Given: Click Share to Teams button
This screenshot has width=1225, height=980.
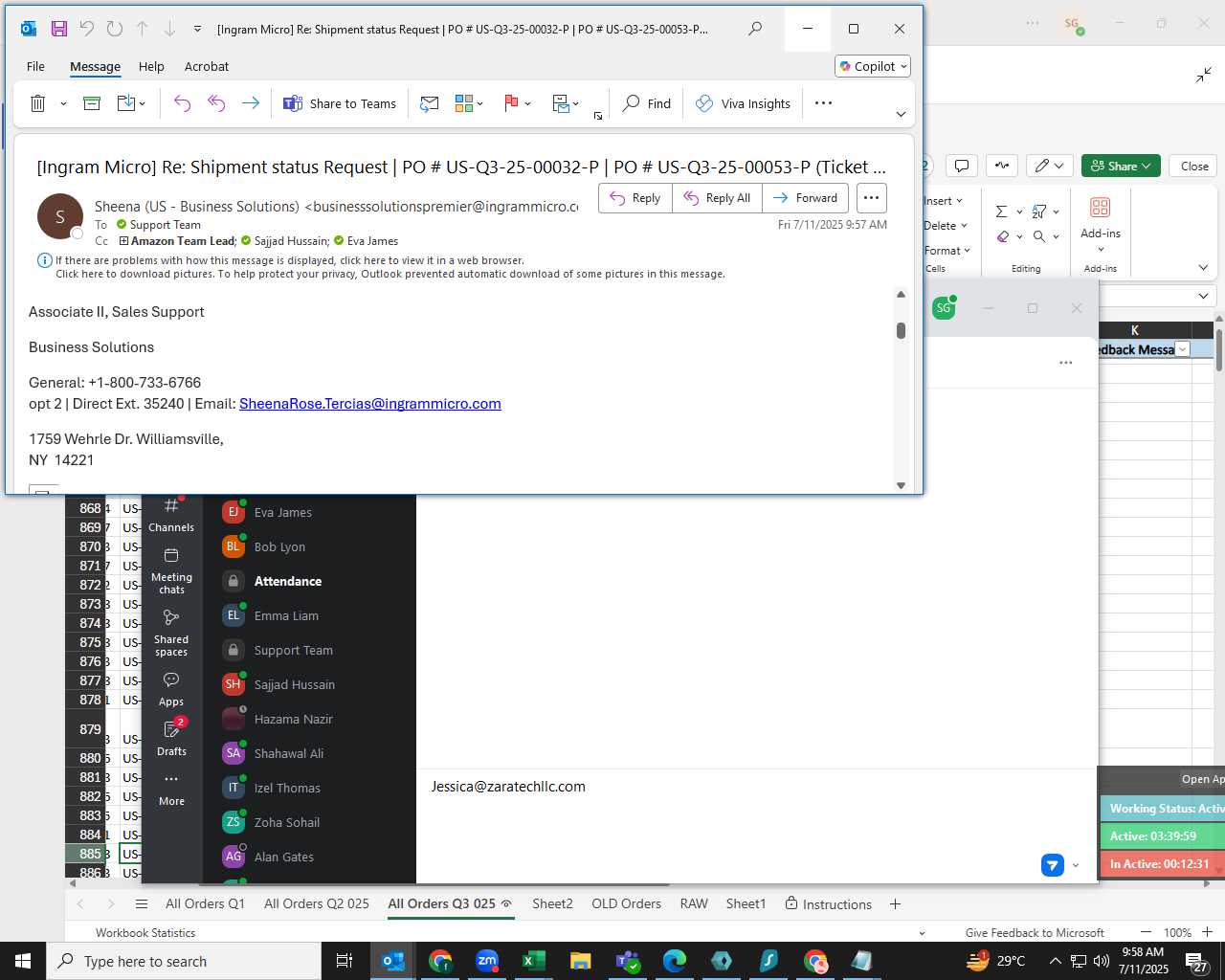Looking at the screenshot, I should pos(340,103).
